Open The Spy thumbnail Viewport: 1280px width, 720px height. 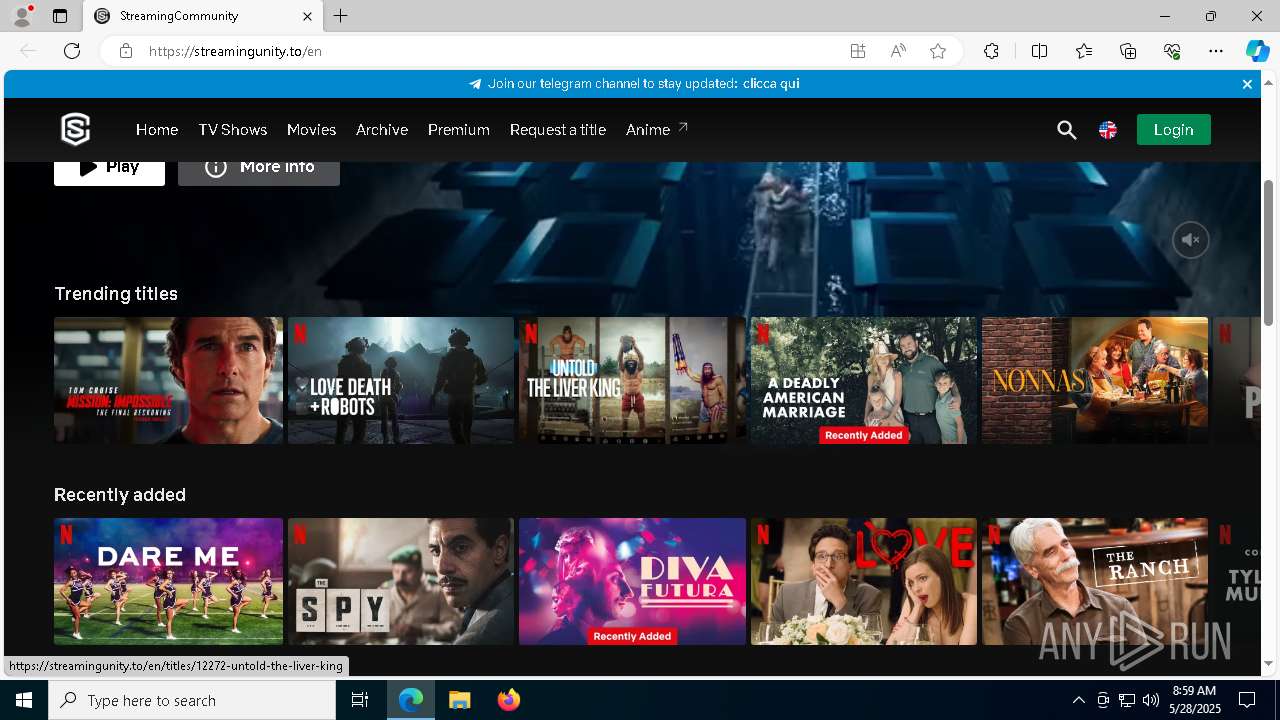(x=401, y=581)
